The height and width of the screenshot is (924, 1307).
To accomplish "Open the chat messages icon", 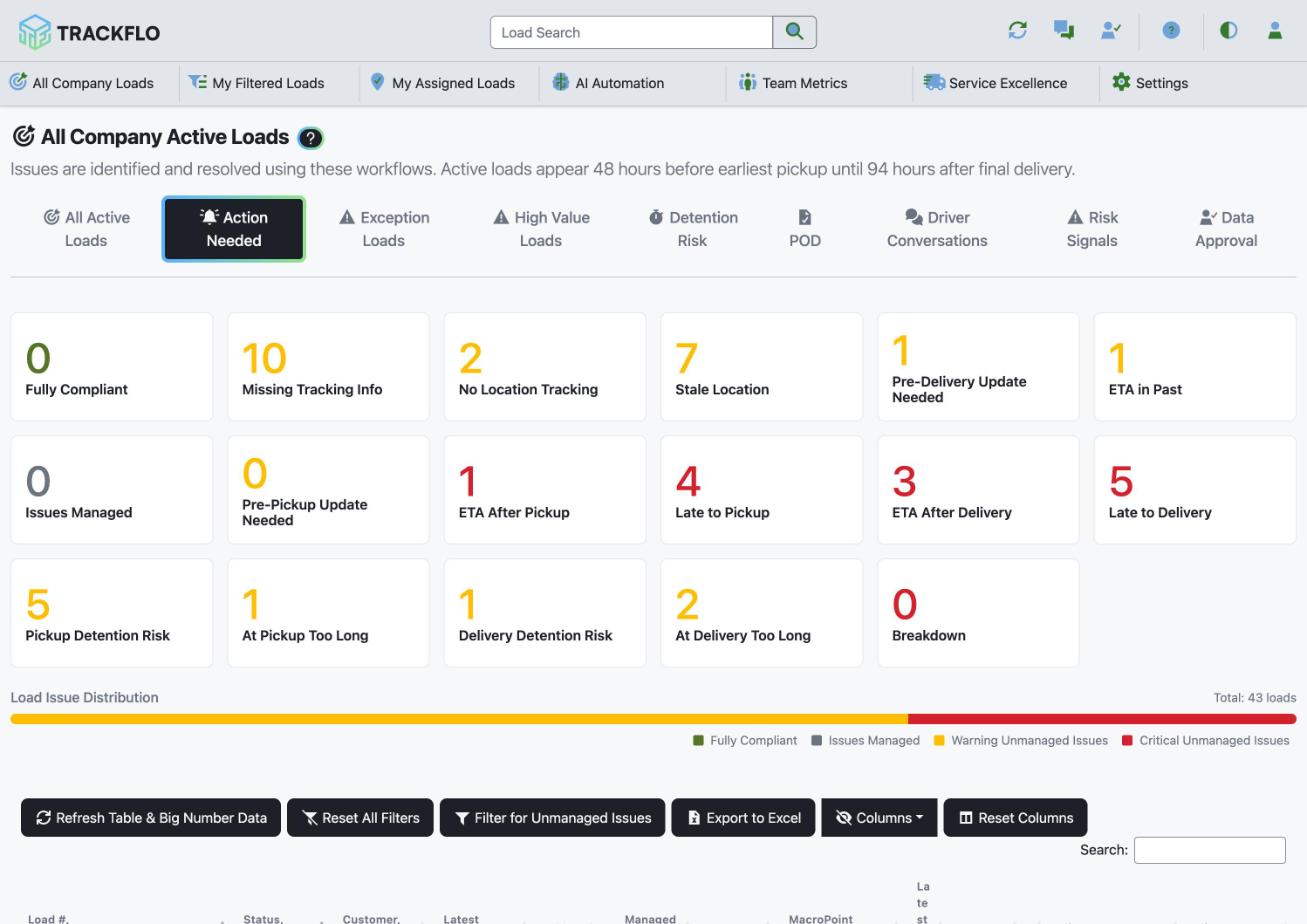I will tap(1064, 31).
